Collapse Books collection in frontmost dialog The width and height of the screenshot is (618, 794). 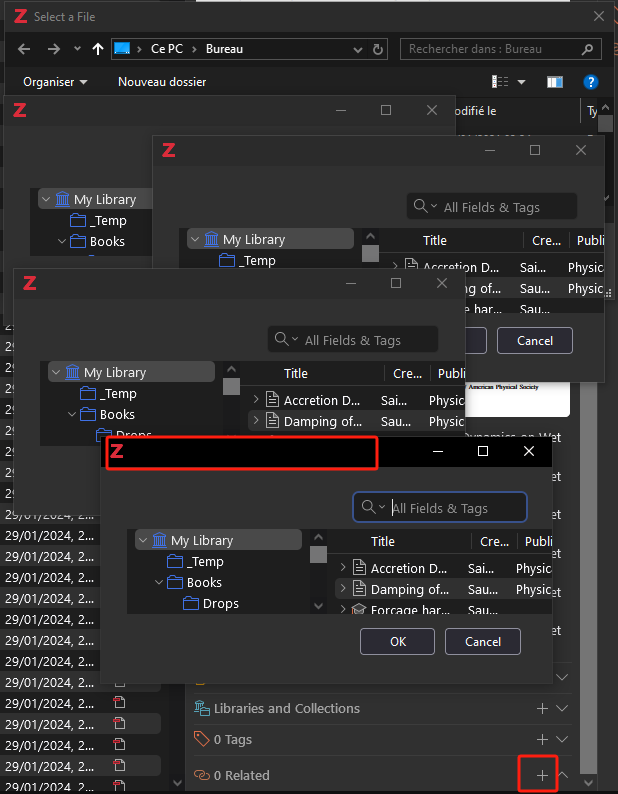[x=159, y=582]
